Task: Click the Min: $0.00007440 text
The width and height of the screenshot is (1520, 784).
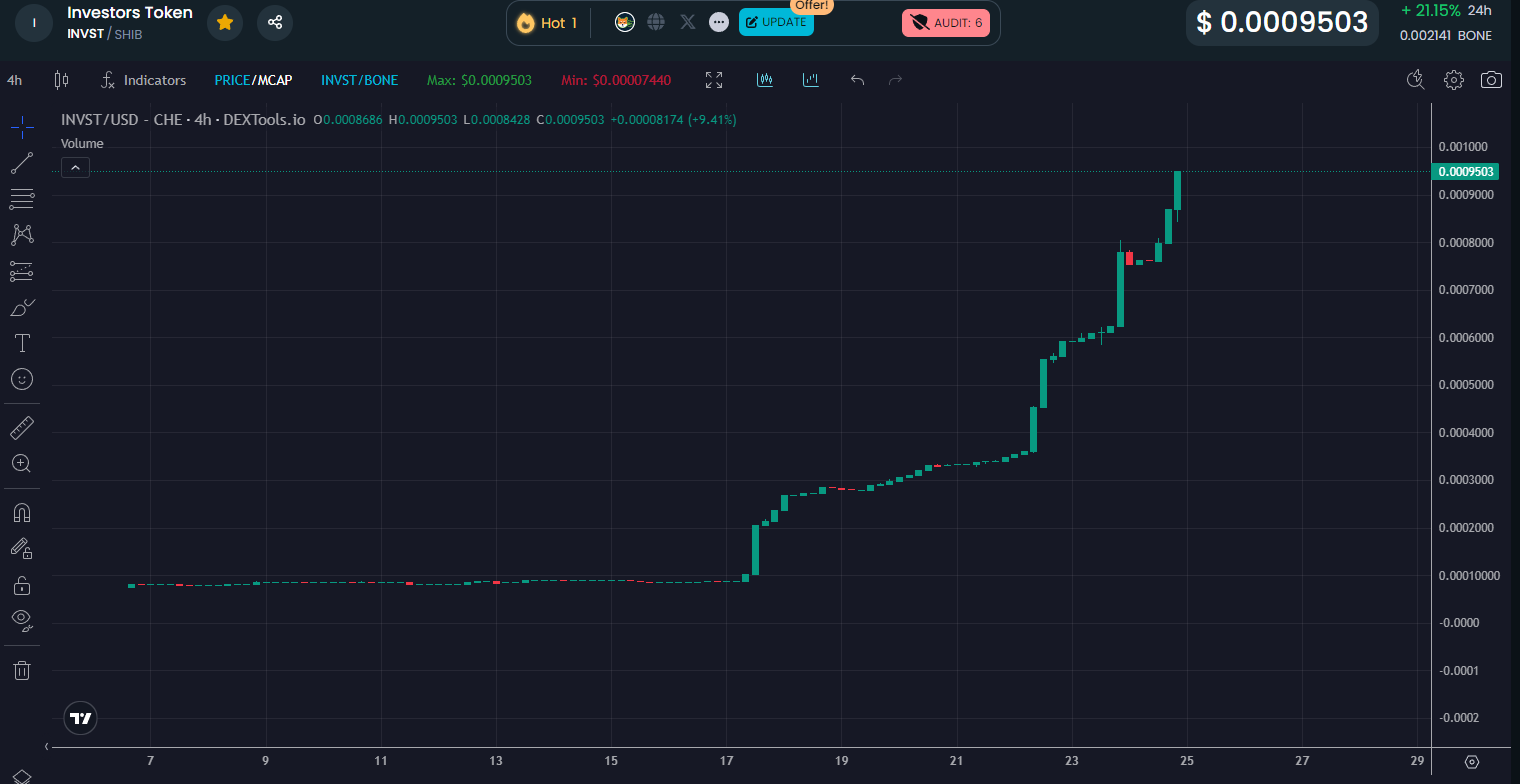Action: tap(616, 80)
